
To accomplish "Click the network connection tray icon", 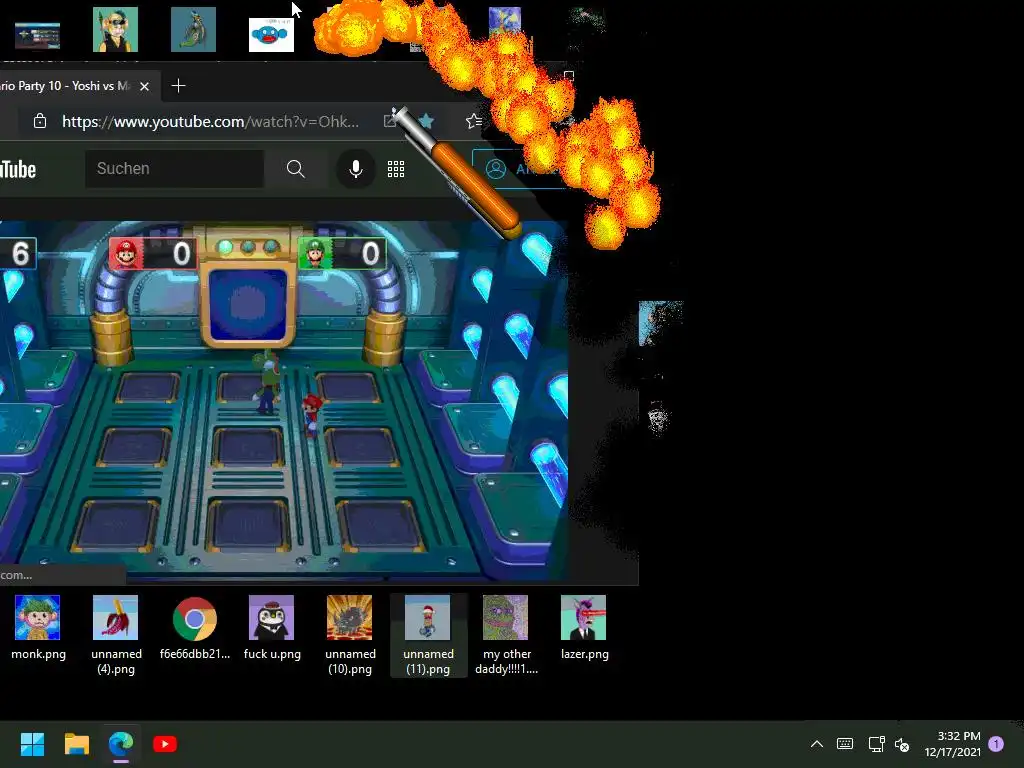I will pyautogui.click(x=876, y=744).
